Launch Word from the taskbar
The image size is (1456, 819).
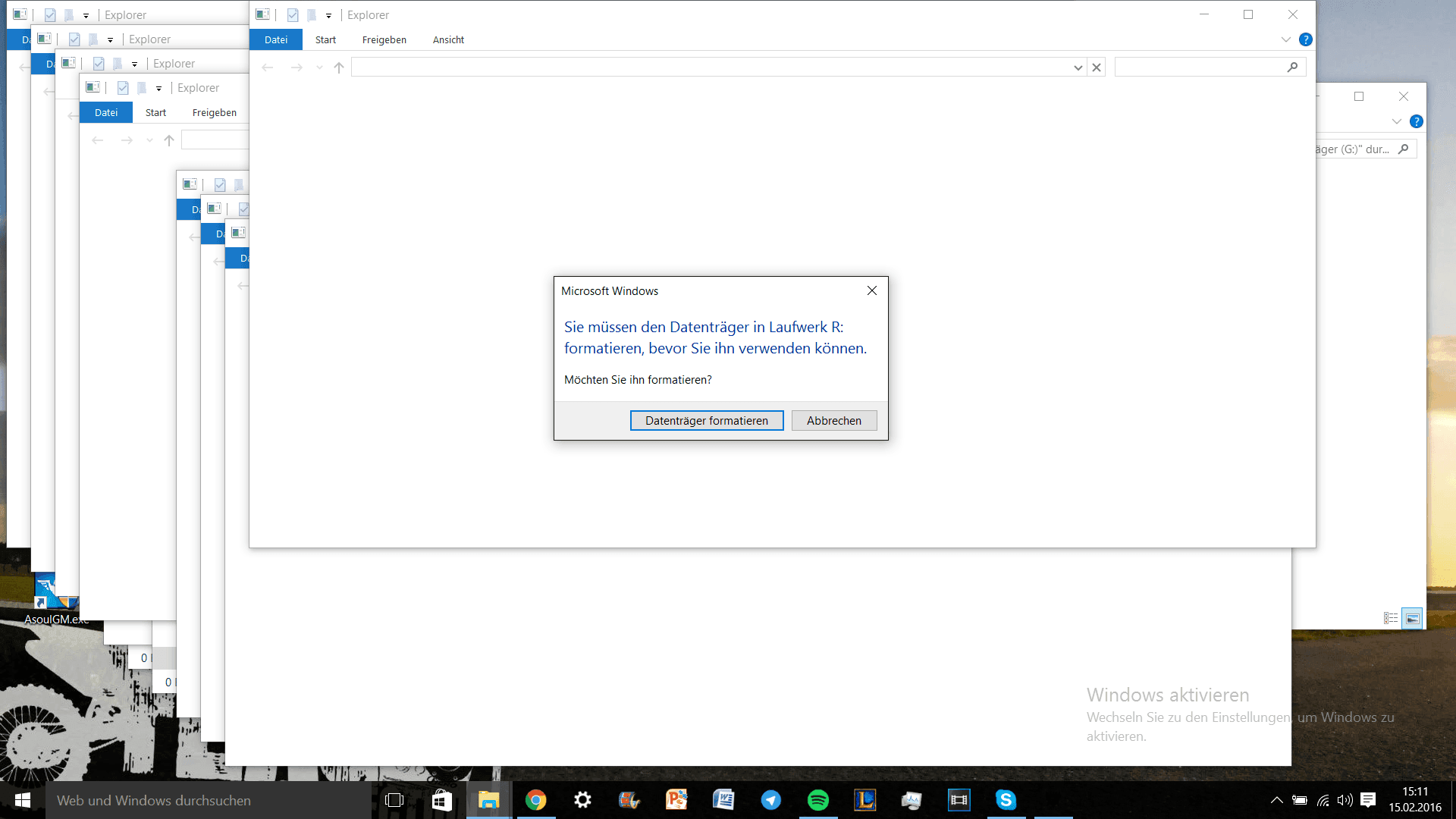pos(723,800)
